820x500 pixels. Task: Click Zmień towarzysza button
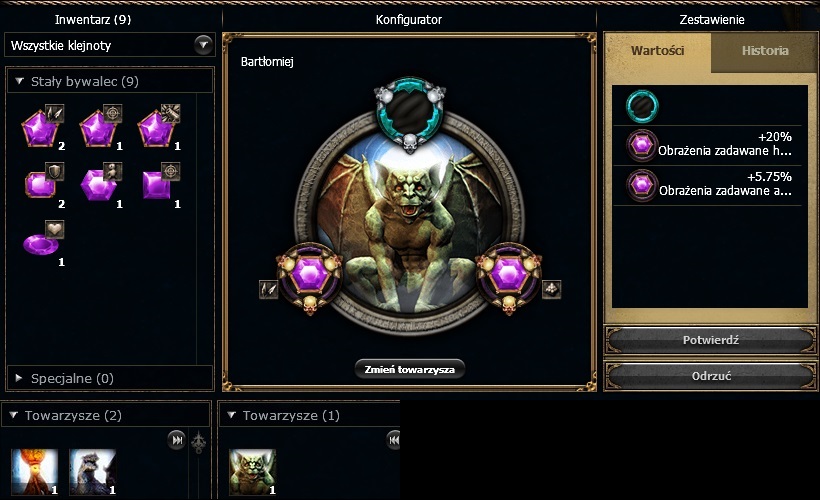tap(409, 369)
